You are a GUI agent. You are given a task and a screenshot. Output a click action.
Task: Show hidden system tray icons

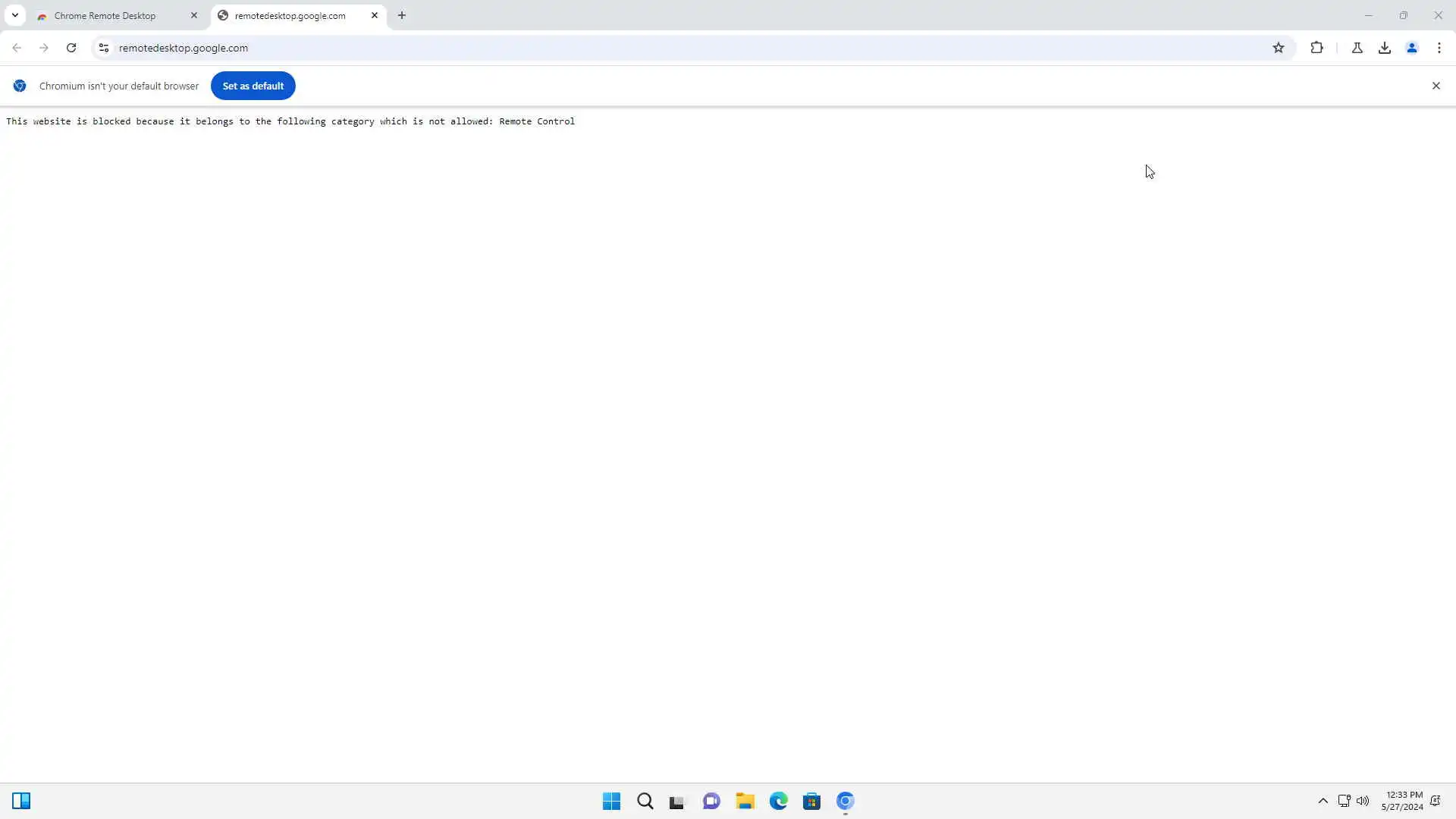point(1323,801)
